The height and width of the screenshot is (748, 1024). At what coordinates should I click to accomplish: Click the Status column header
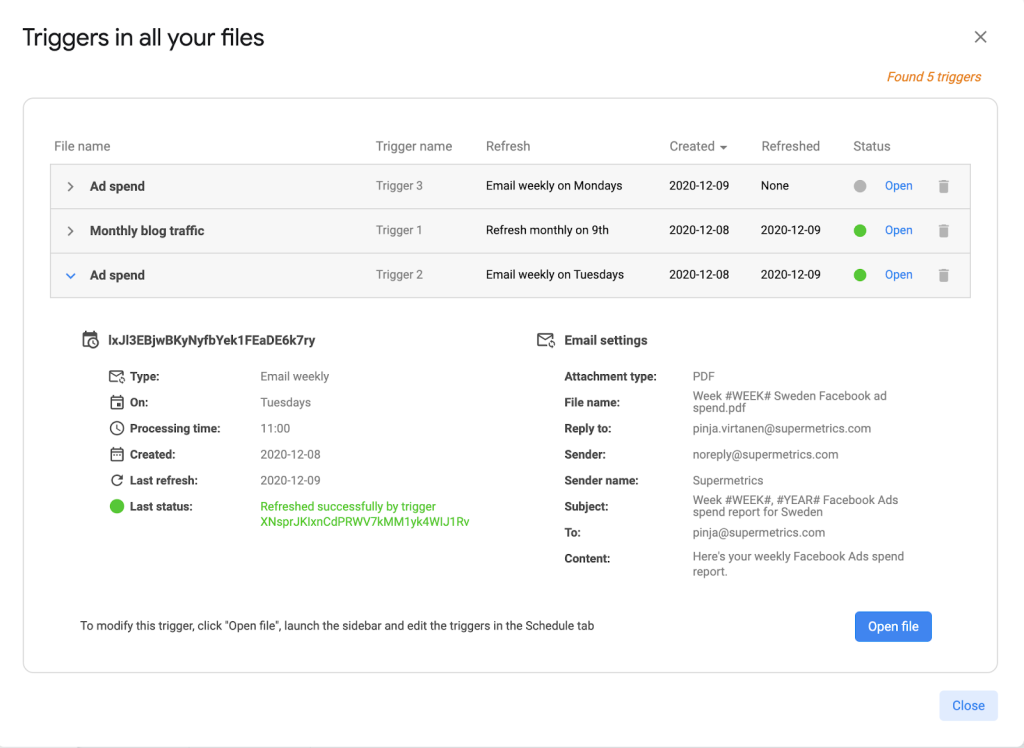871,147
